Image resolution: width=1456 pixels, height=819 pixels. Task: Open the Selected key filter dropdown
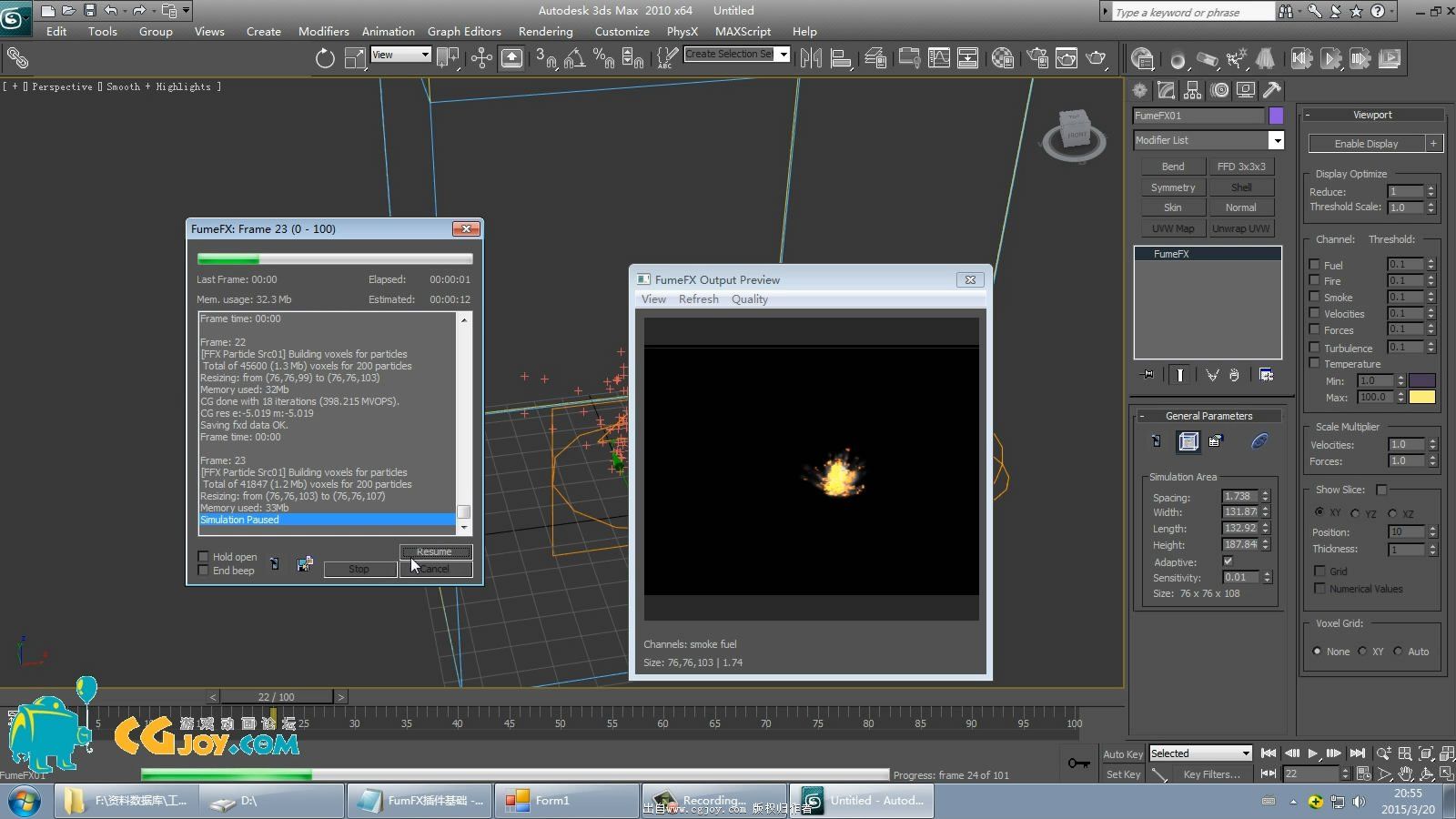coord(1200,753)
